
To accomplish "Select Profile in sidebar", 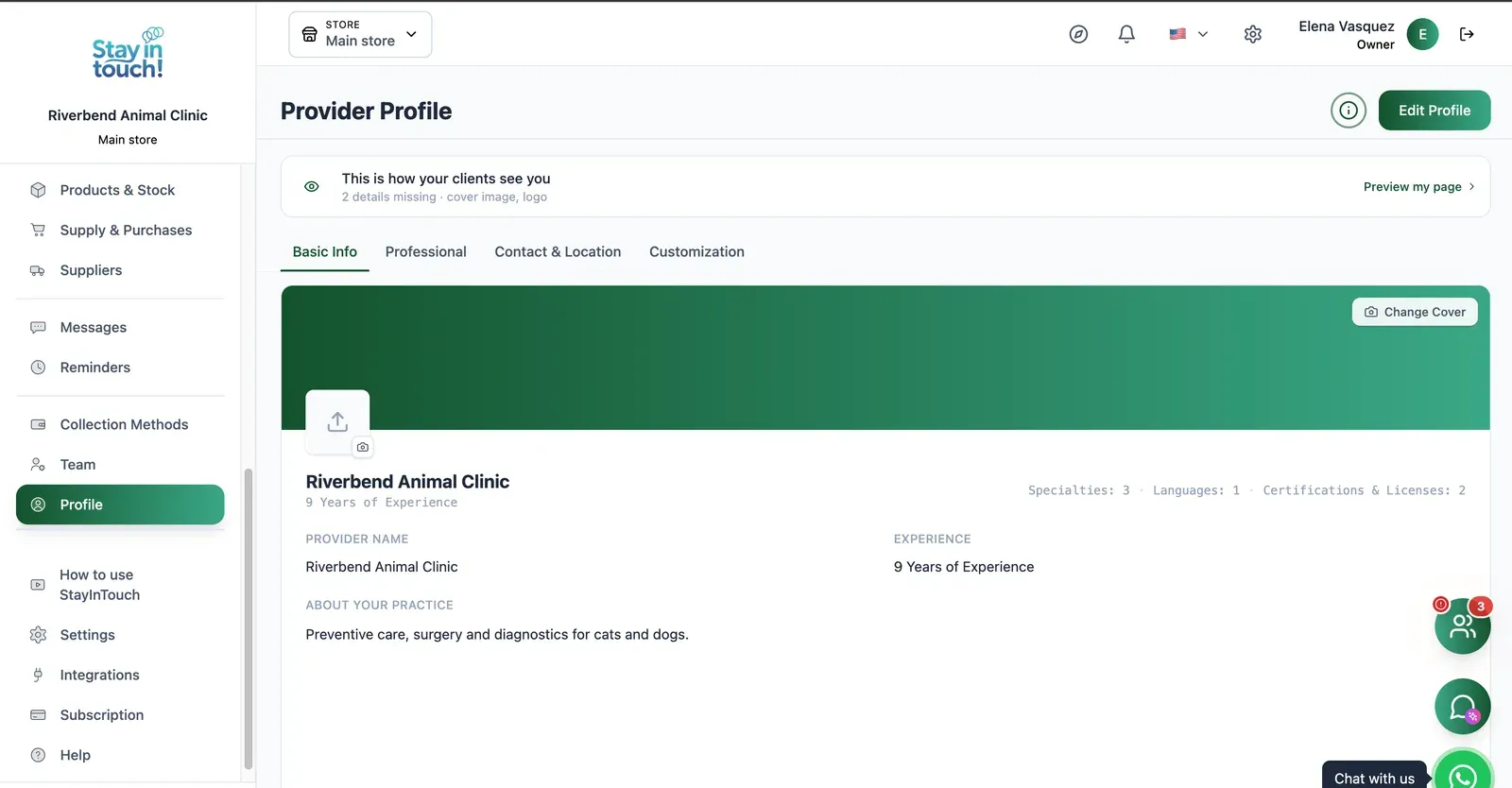I will click(x=120, y=505).
